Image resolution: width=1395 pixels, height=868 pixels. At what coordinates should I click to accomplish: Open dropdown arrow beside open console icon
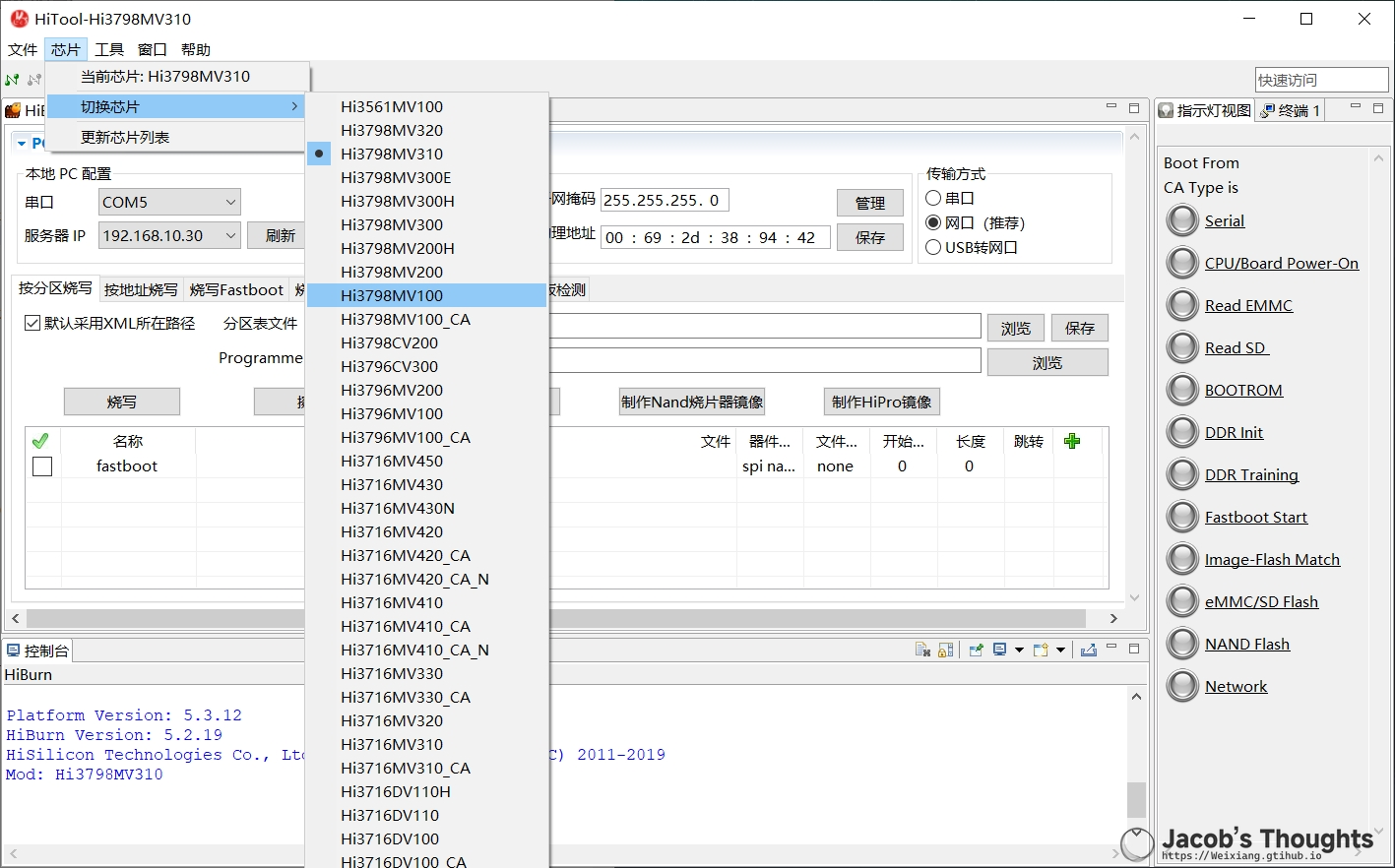(x=1060, y=650)
